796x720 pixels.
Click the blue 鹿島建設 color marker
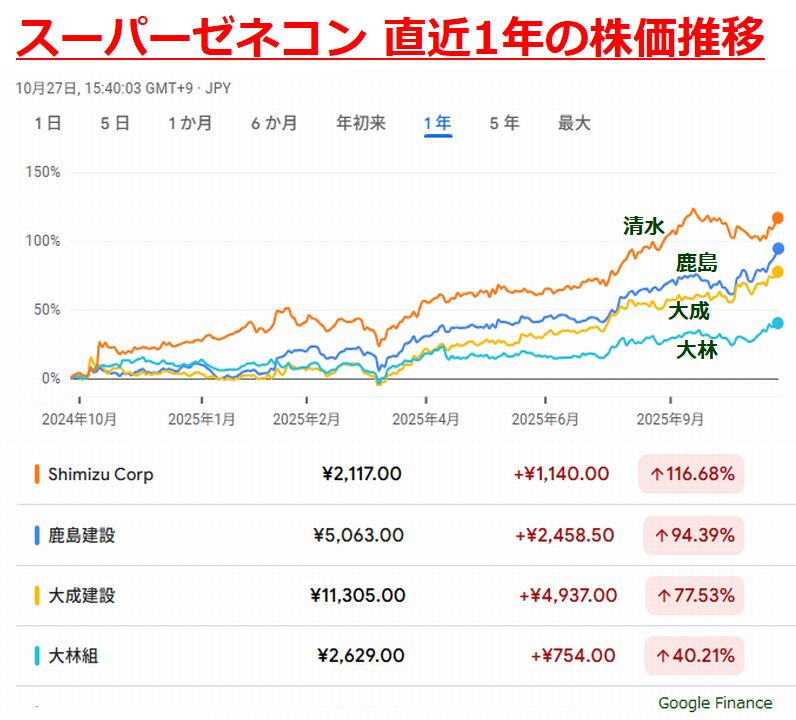point(37,535)
